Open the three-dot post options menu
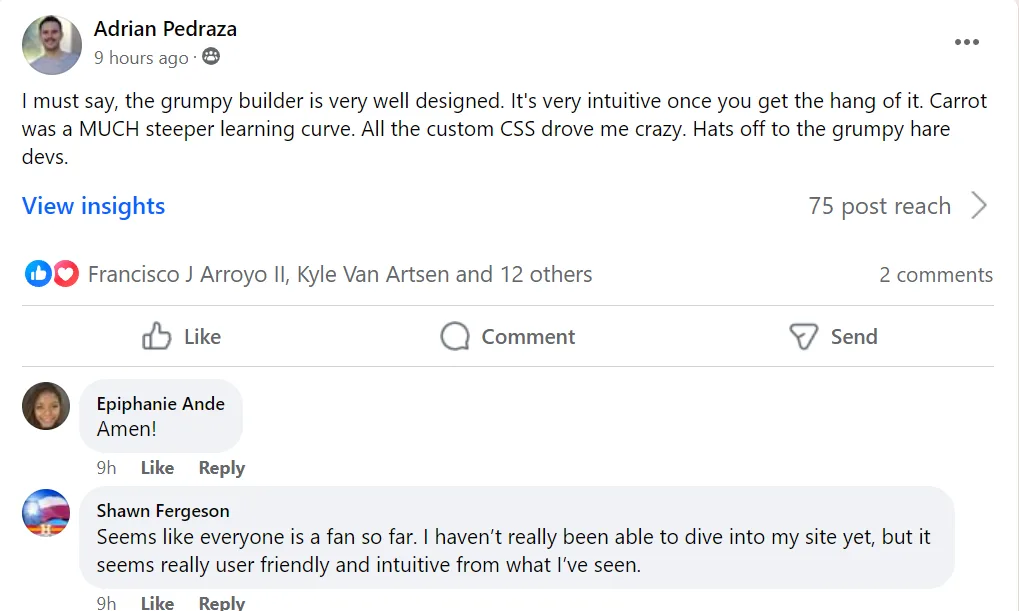Screen dimensions: 1019x611 click(966, 42)
